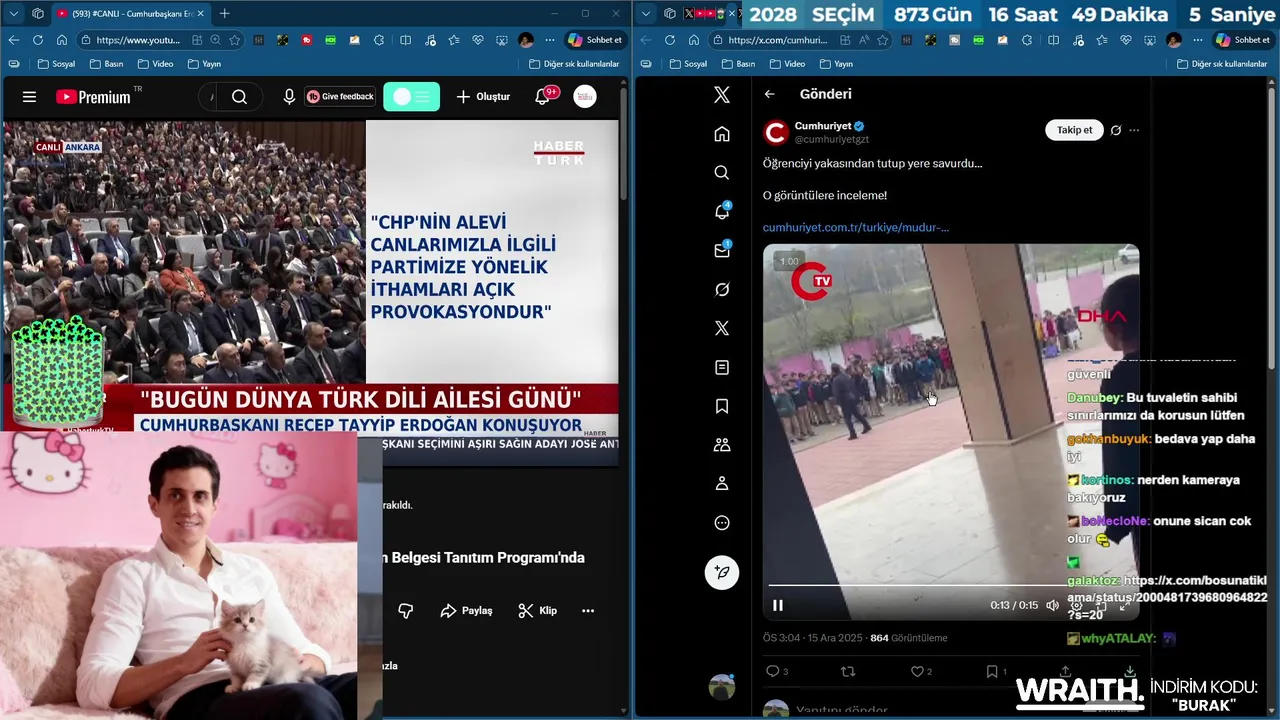Go to home page in X window
The image size is (1280, 720).
694,40
